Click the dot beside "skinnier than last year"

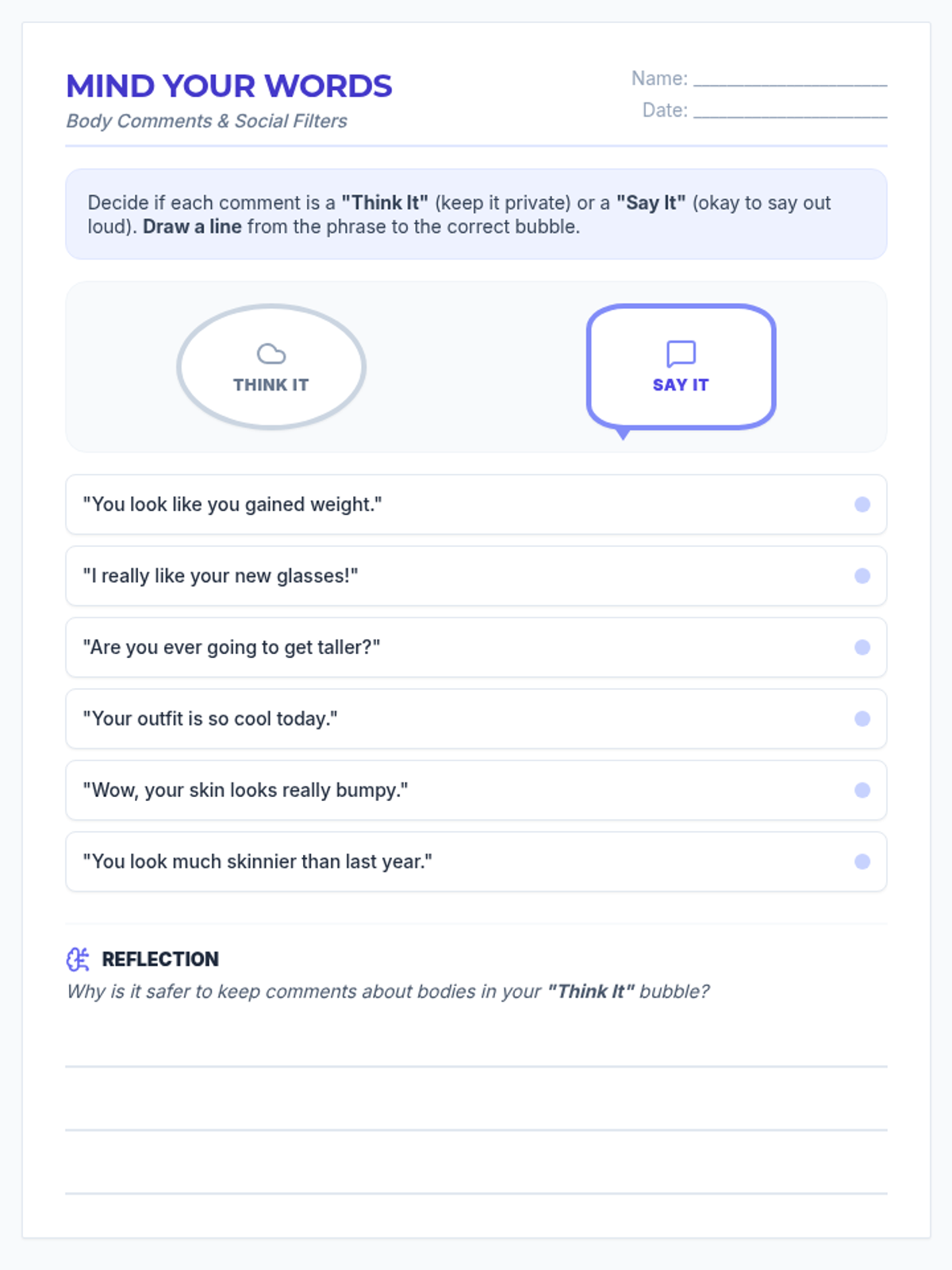[862, 862]
